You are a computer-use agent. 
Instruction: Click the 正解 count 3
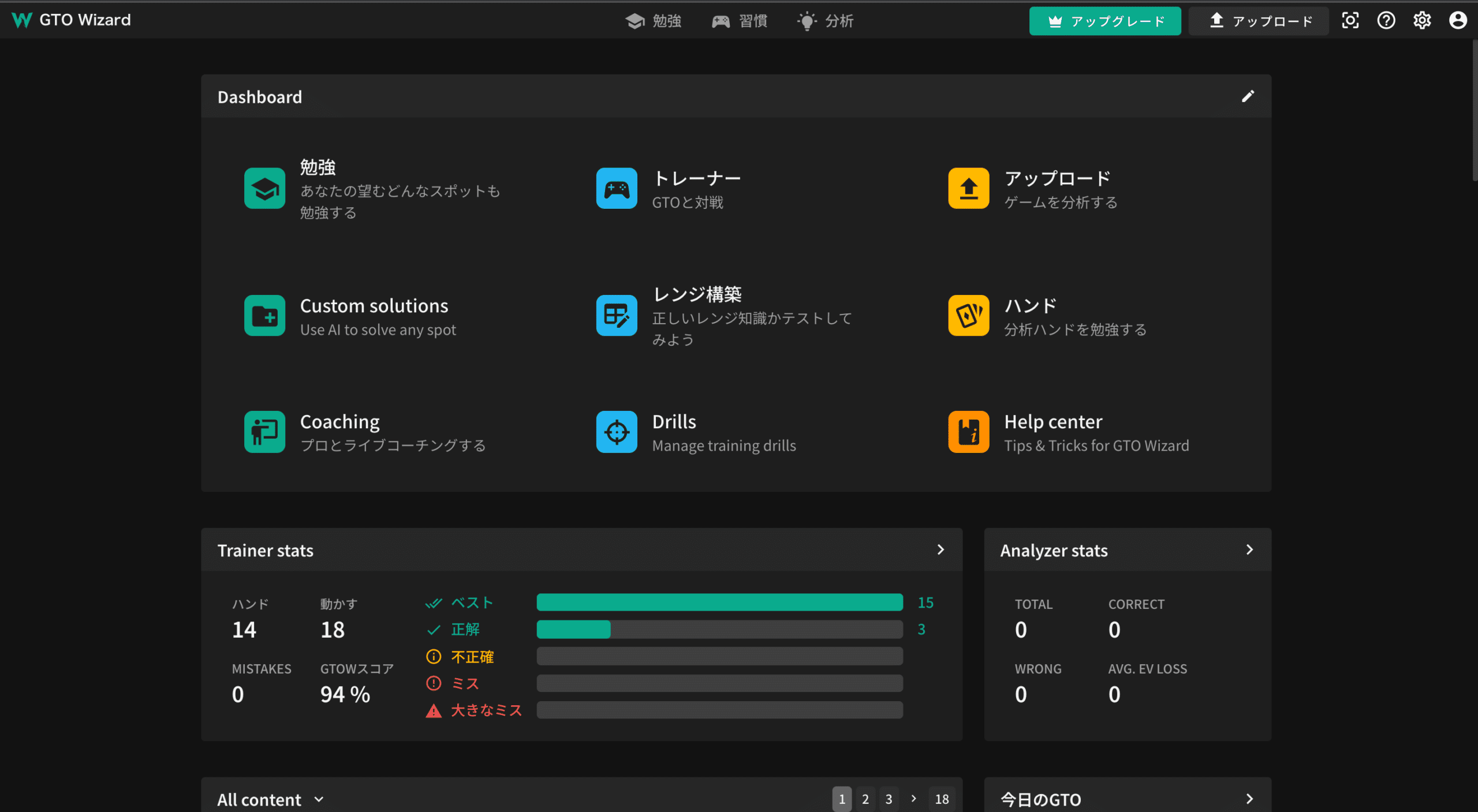coord(921,629)
